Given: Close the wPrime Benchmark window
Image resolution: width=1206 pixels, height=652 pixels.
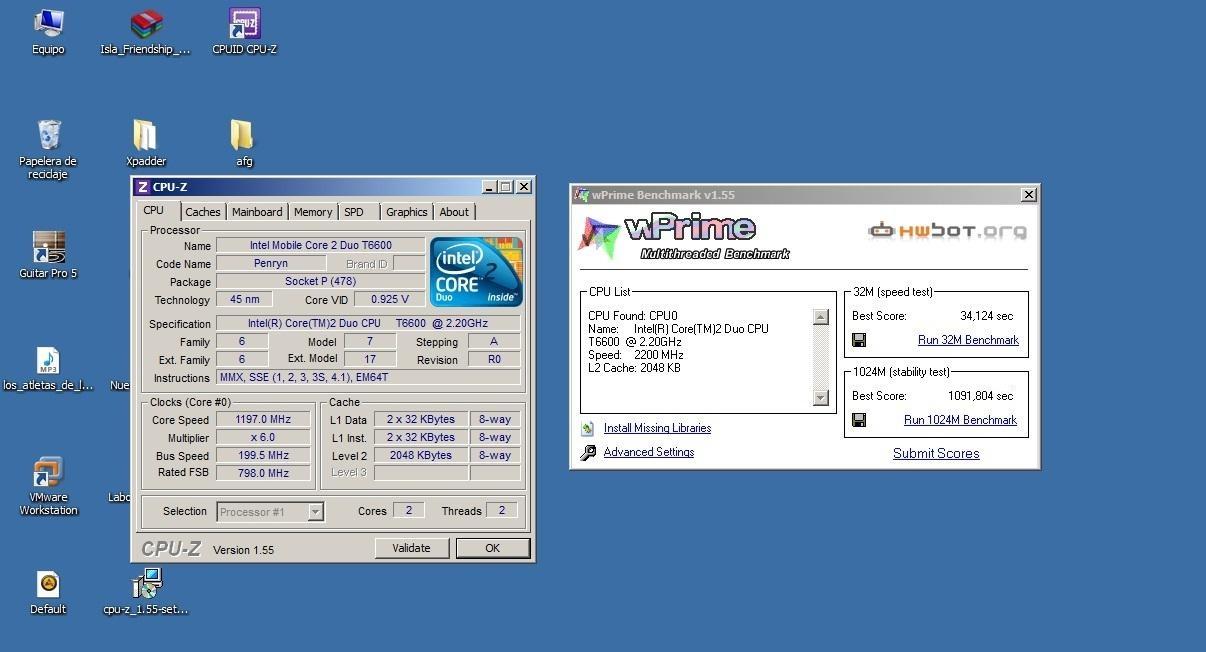Looking at the screenshot, I should click(1028, 195).
